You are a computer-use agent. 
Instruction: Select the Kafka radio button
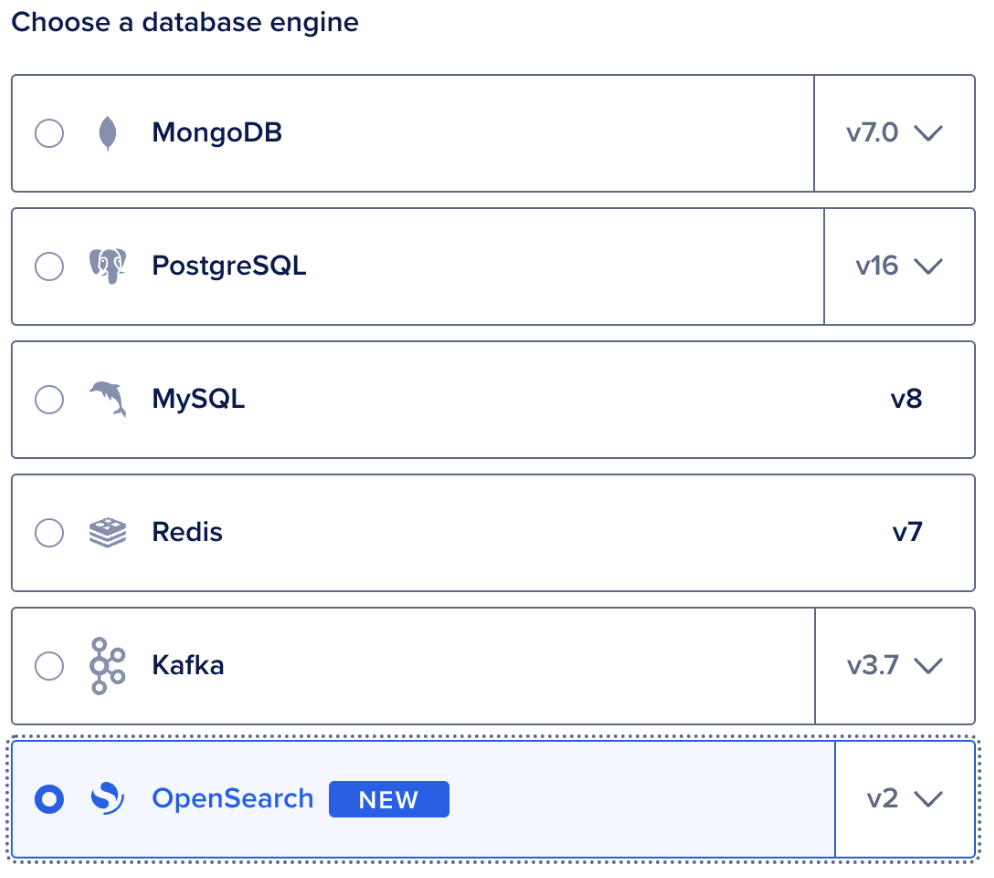49,666
